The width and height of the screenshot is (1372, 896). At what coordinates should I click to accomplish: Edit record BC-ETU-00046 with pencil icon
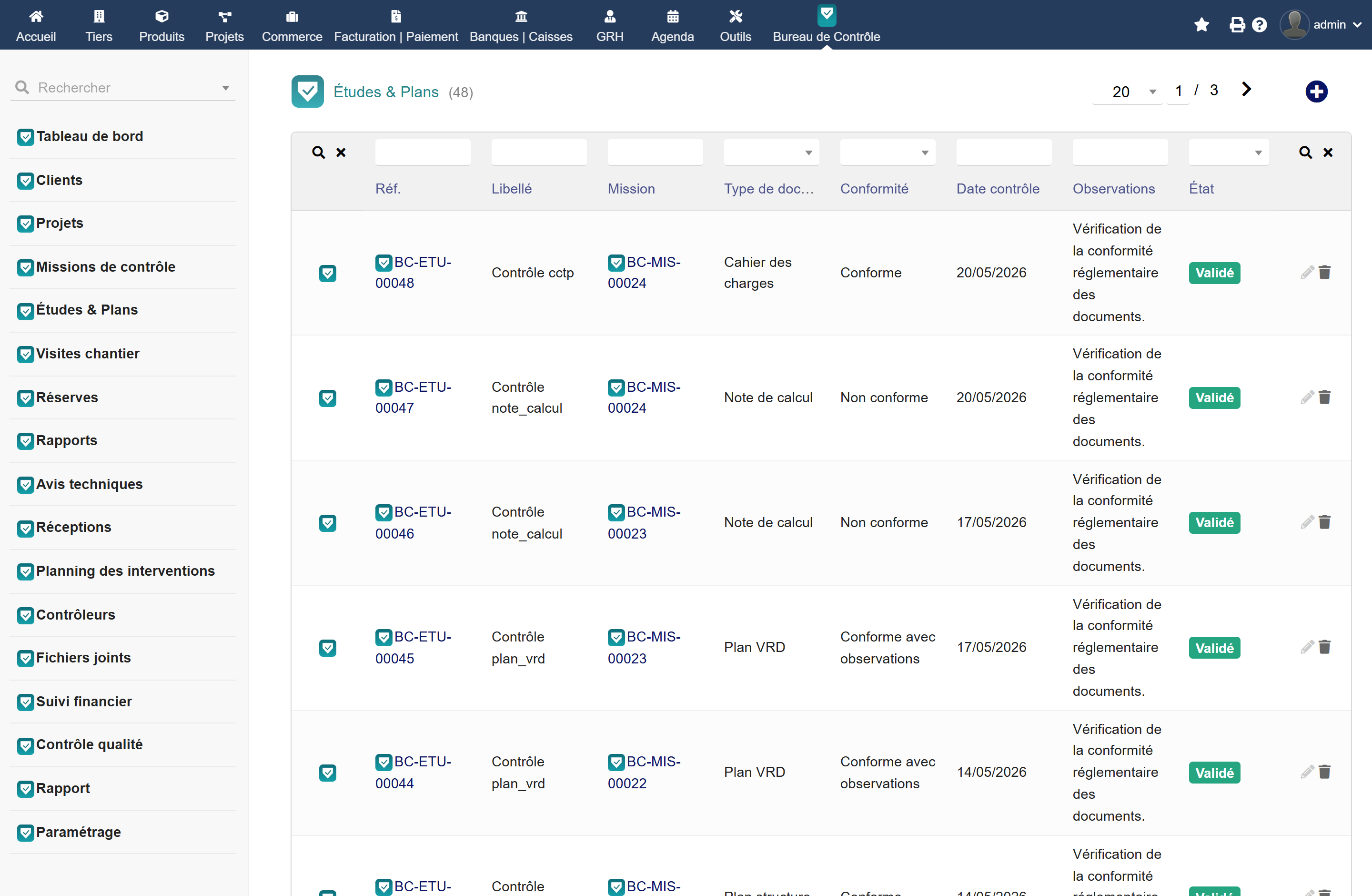tap(1307, 522)
